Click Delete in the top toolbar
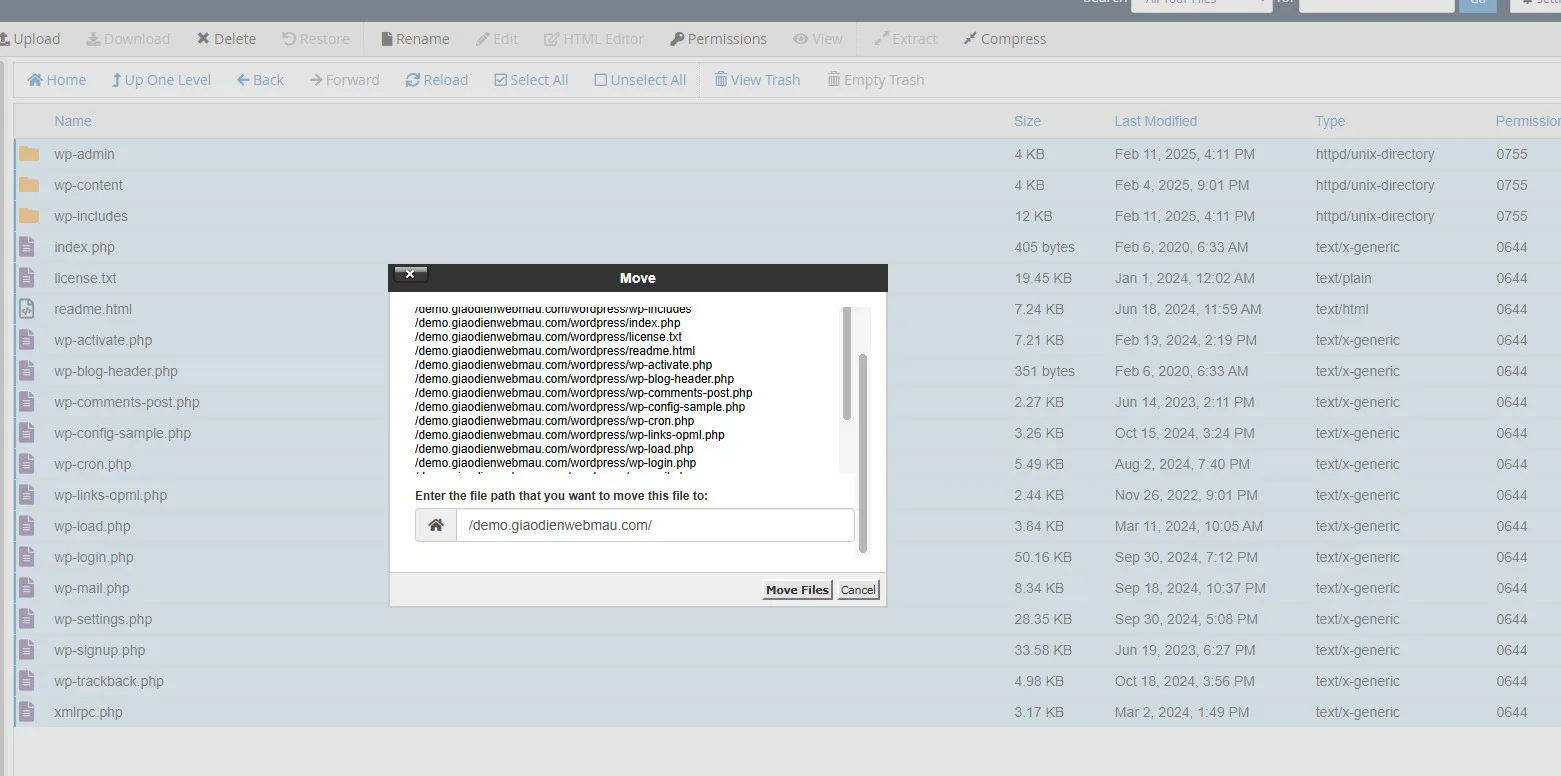The width and height of the screenshot is (1561, 776). 226,39
